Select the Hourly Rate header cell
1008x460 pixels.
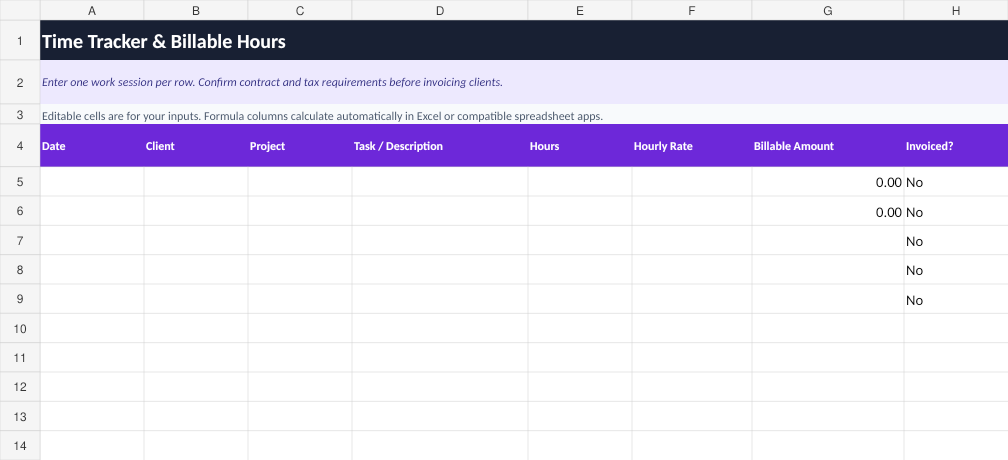pos(692,146)
